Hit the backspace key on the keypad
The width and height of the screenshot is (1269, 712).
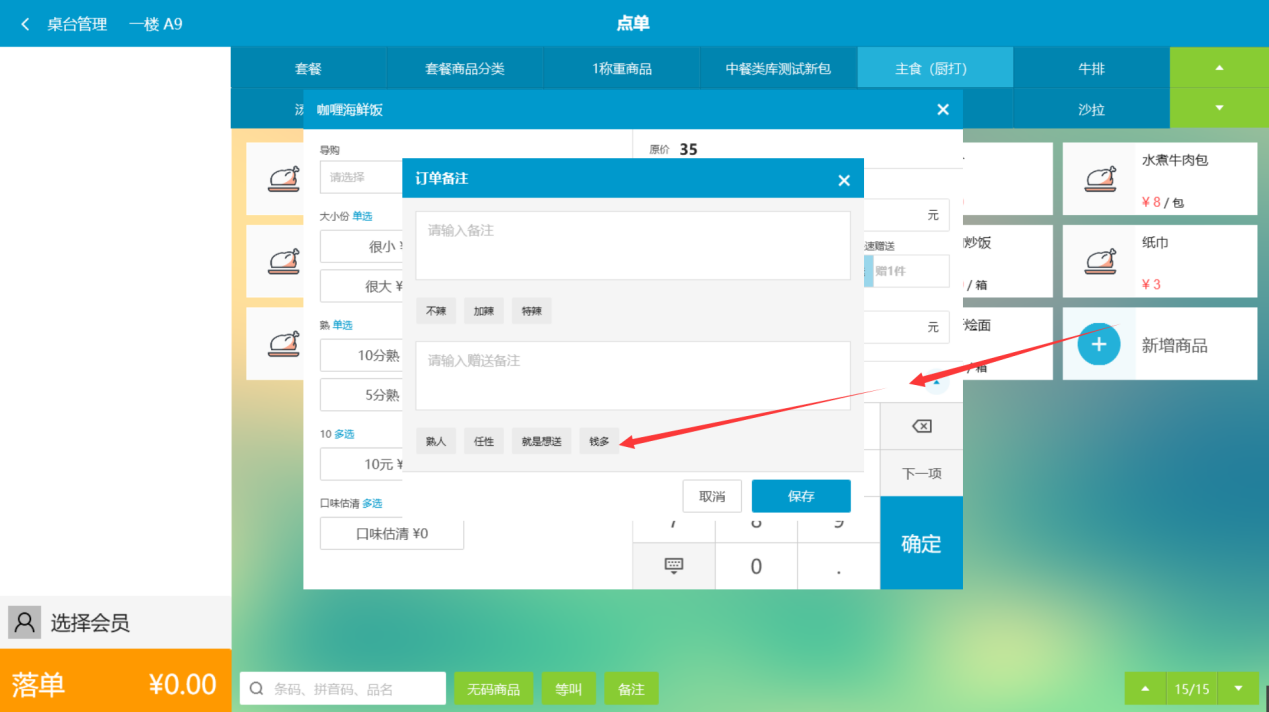tap(921, 427)
